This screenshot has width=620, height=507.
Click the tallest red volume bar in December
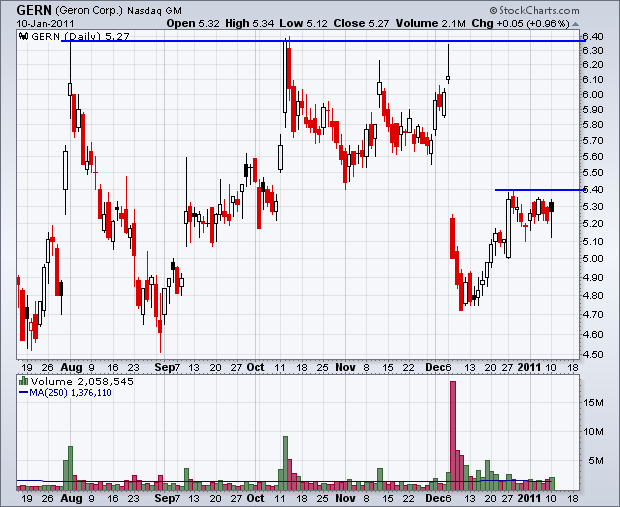click(x=453, y=436)
